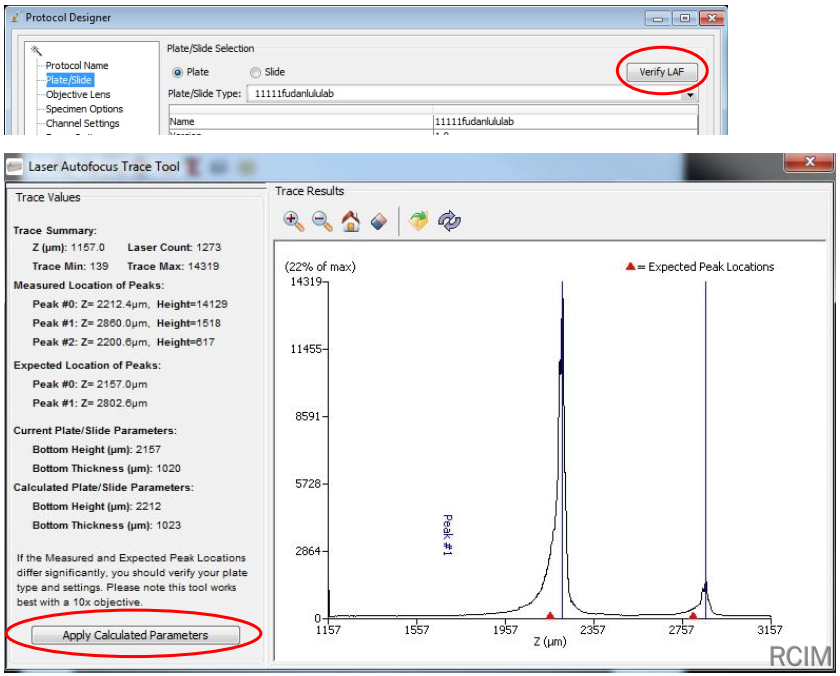Select Protocol Name in the tree
This screenshot has width=840, height=676.
tap(77, 66)
